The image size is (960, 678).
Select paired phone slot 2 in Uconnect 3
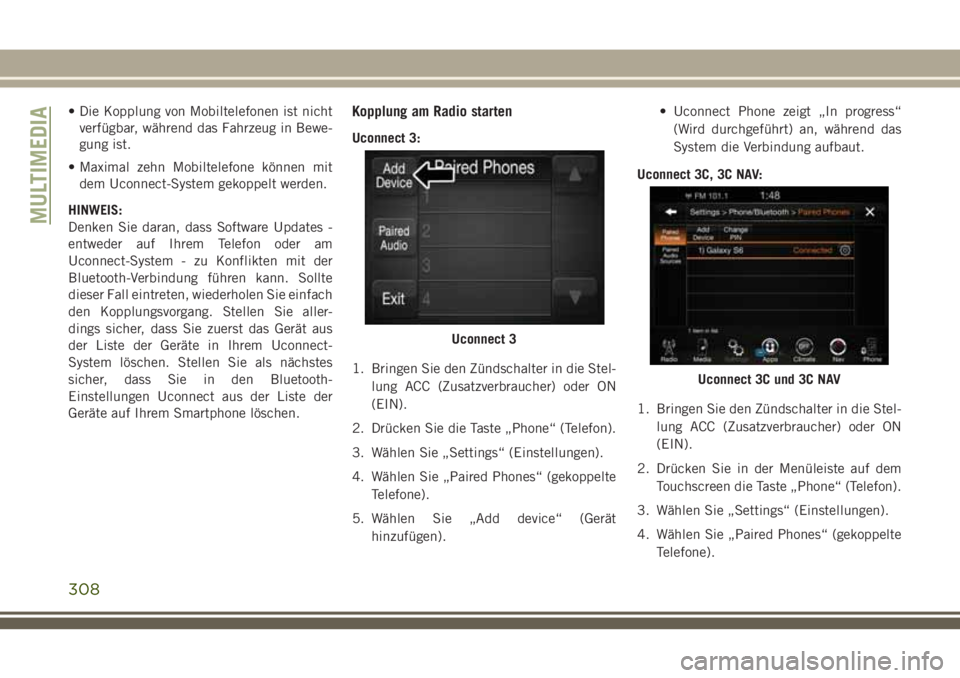486,231
